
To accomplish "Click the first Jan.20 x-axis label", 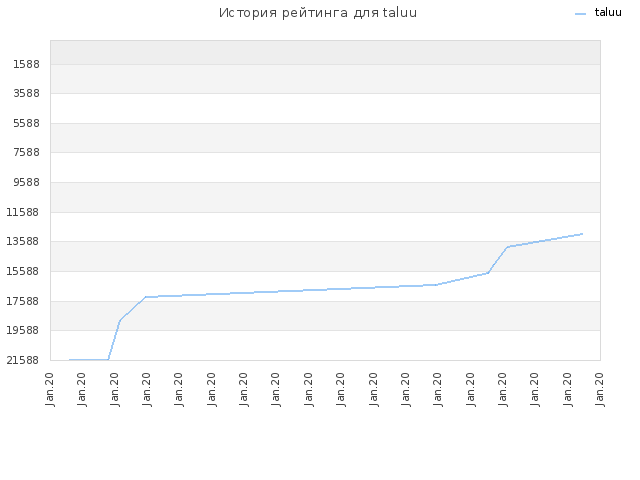I will (50, 389).
